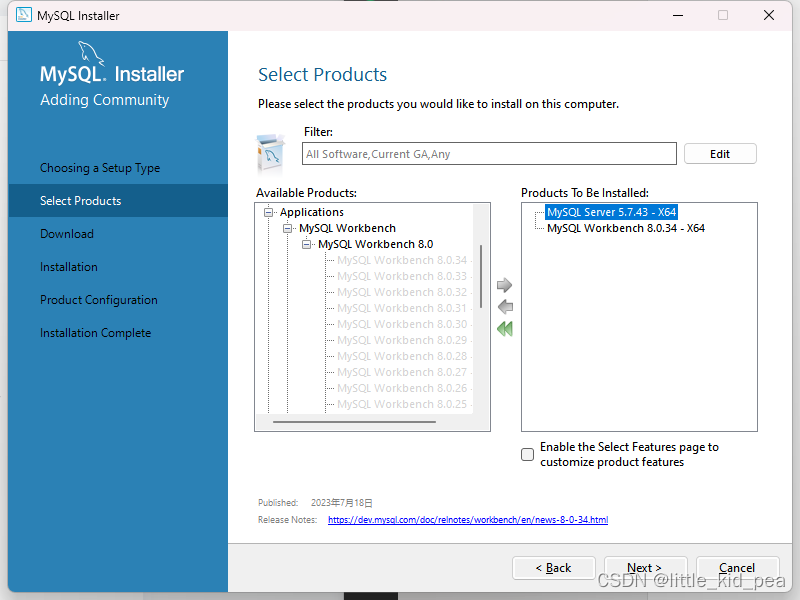
Task: Select the MySQL Workbench parent tree item
Action: pyautogui.click(x=347, y=229)
